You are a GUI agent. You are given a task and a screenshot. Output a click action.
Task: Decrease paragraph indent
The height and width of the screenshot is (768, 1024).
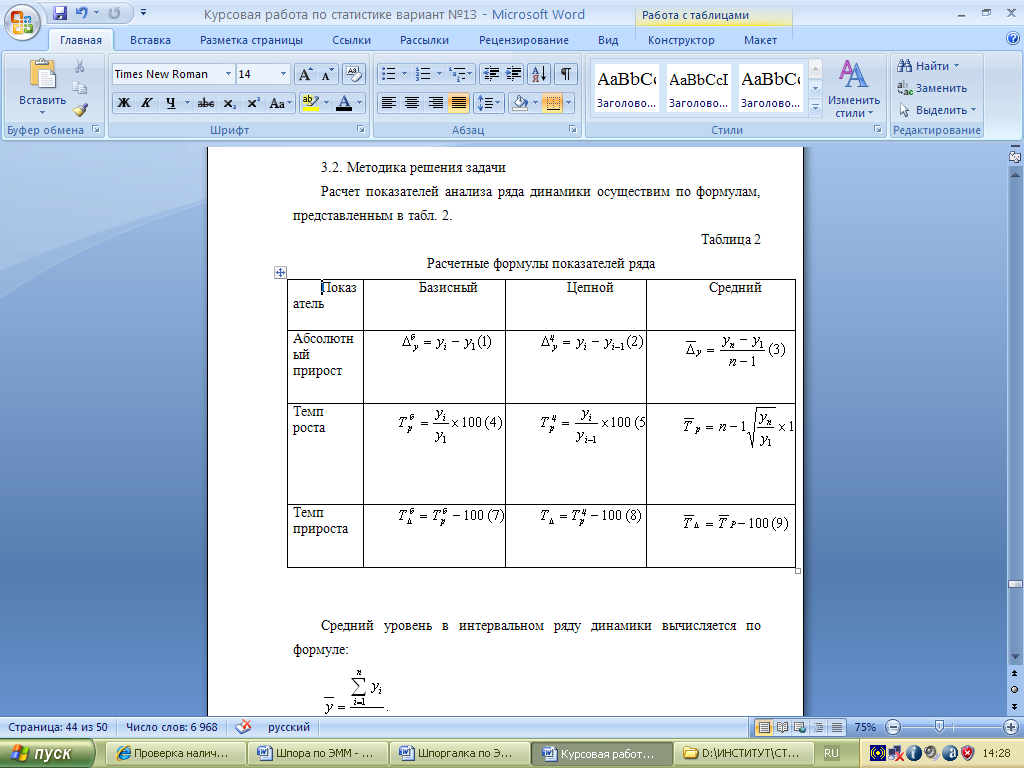[x=490, y=74]
